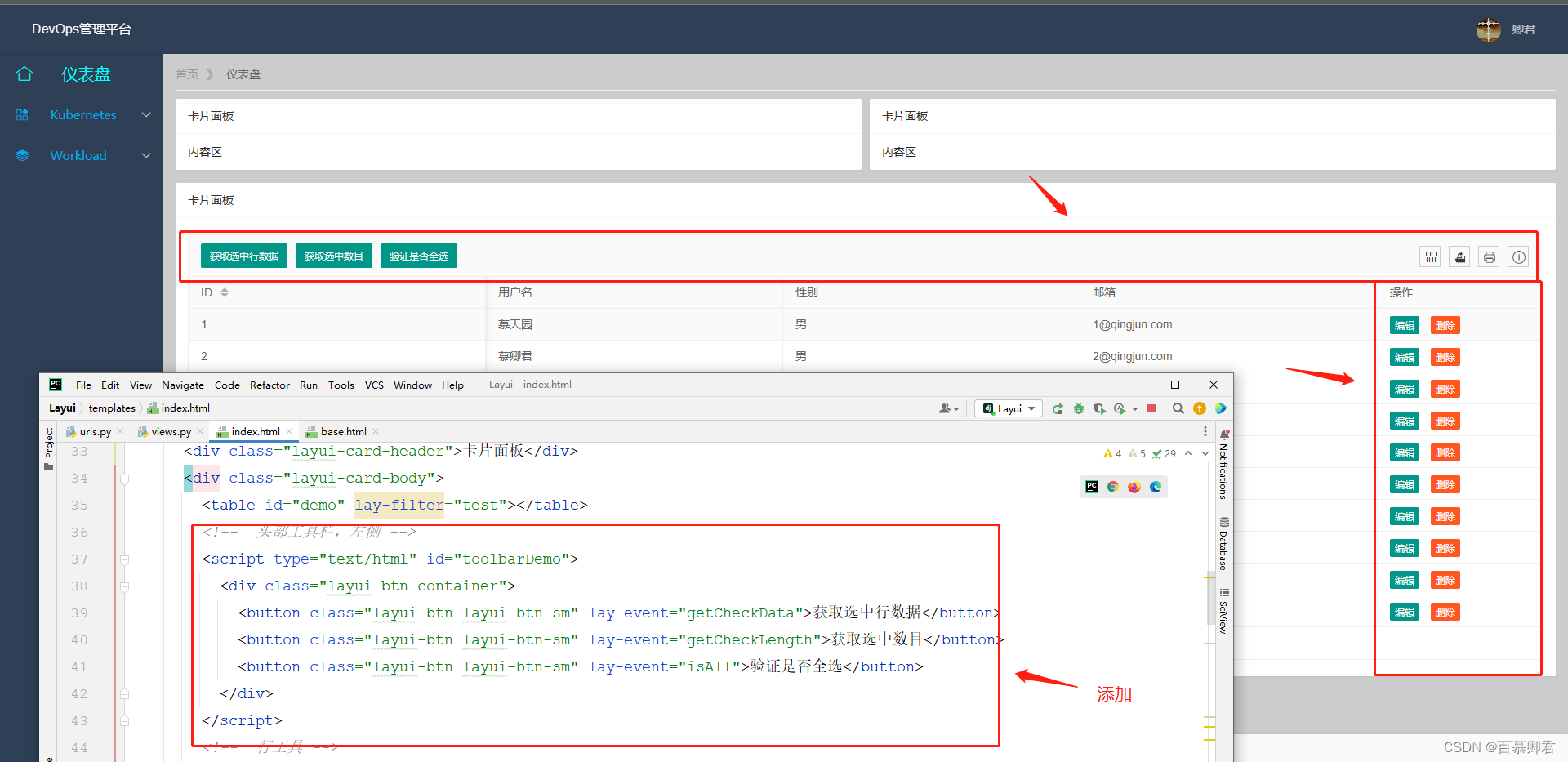Preview page in Firefox browser icon
Screen dimensions: 1568x762
click(1134, 487)
